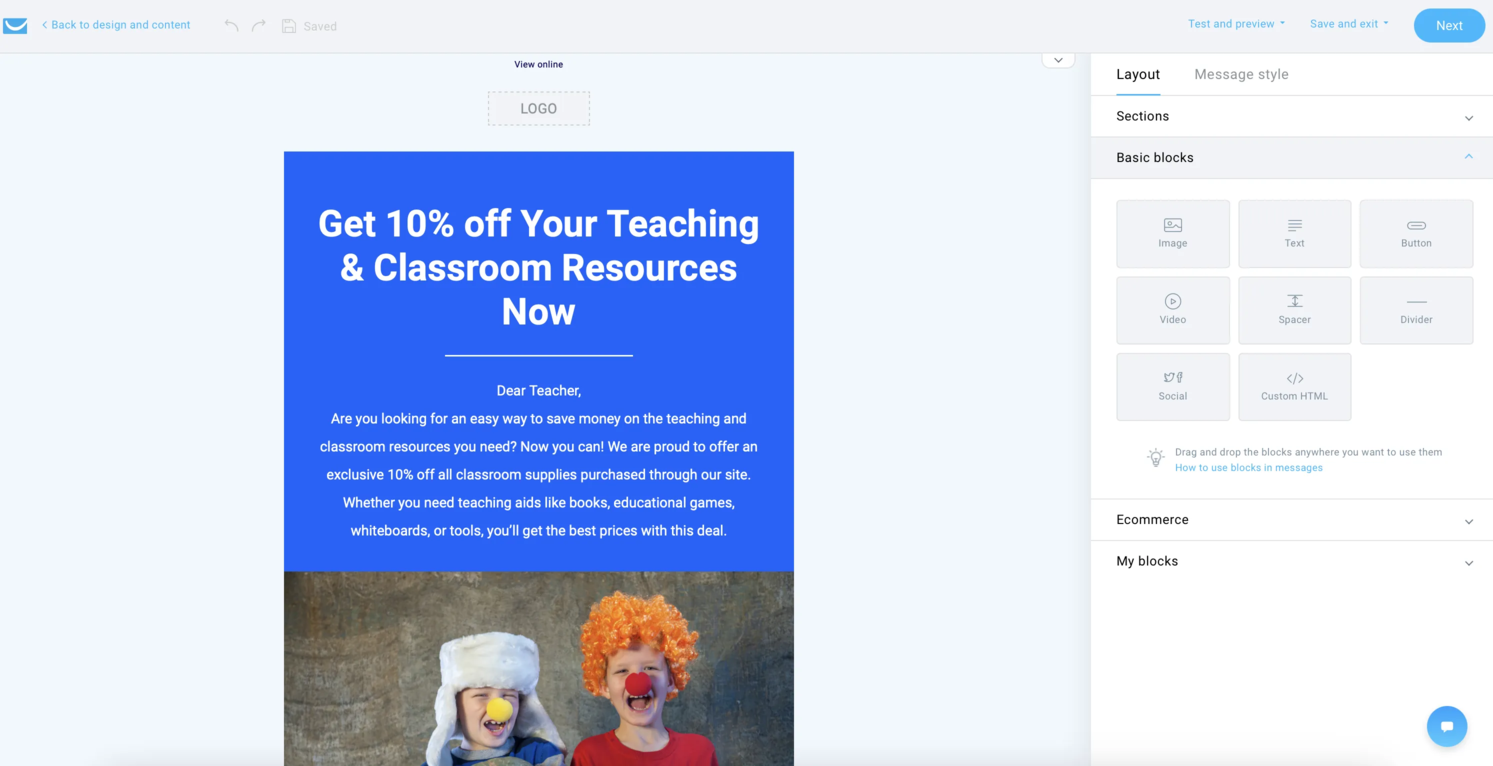The image size is (1493, 766).
Task: Click the LOGO placeholder in the email
Action: click(538, 109)
